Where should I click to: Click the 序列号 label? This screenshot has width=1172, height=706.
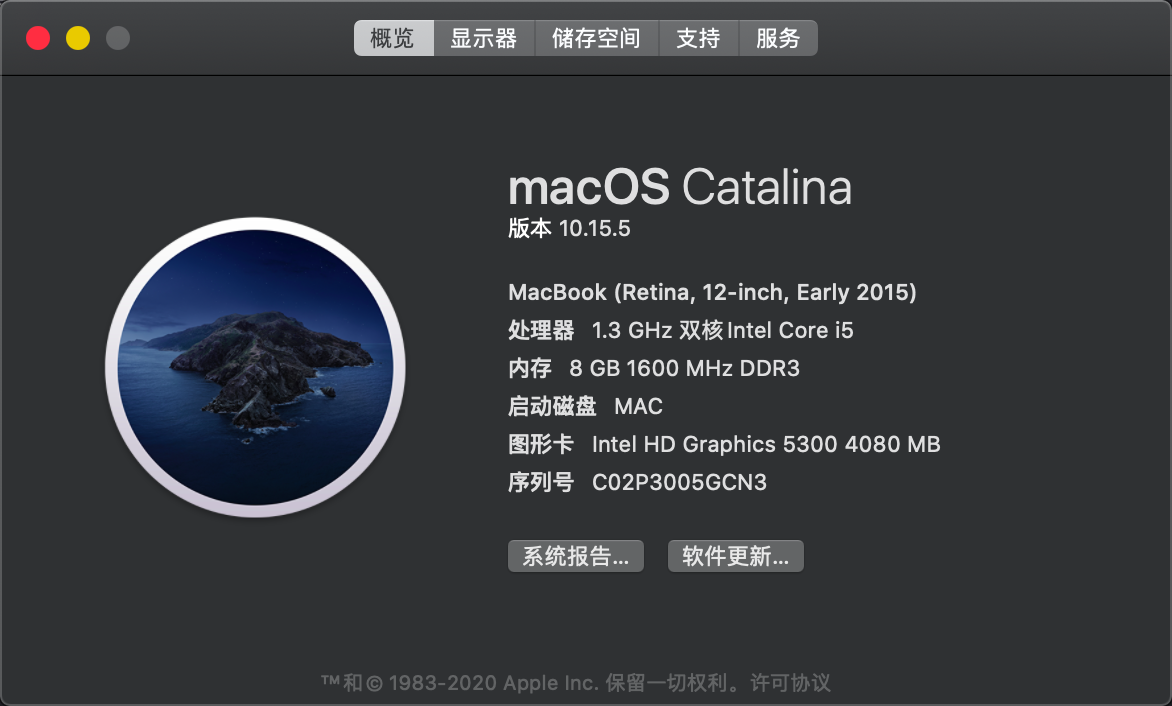click(x=541, y=483)
